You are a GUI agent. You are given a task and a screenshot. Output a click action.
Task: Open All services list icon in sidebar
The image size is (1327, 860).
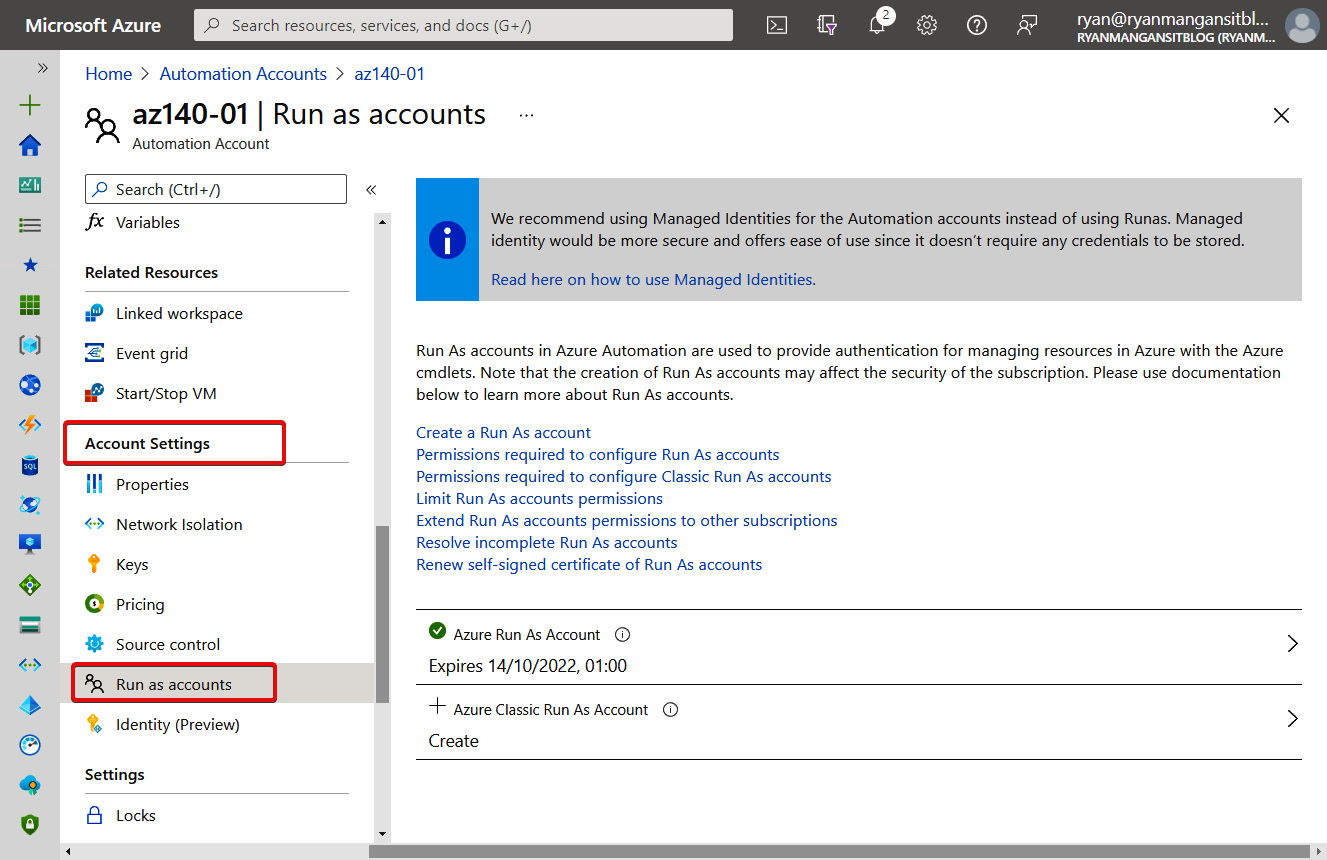click(30, 225)
